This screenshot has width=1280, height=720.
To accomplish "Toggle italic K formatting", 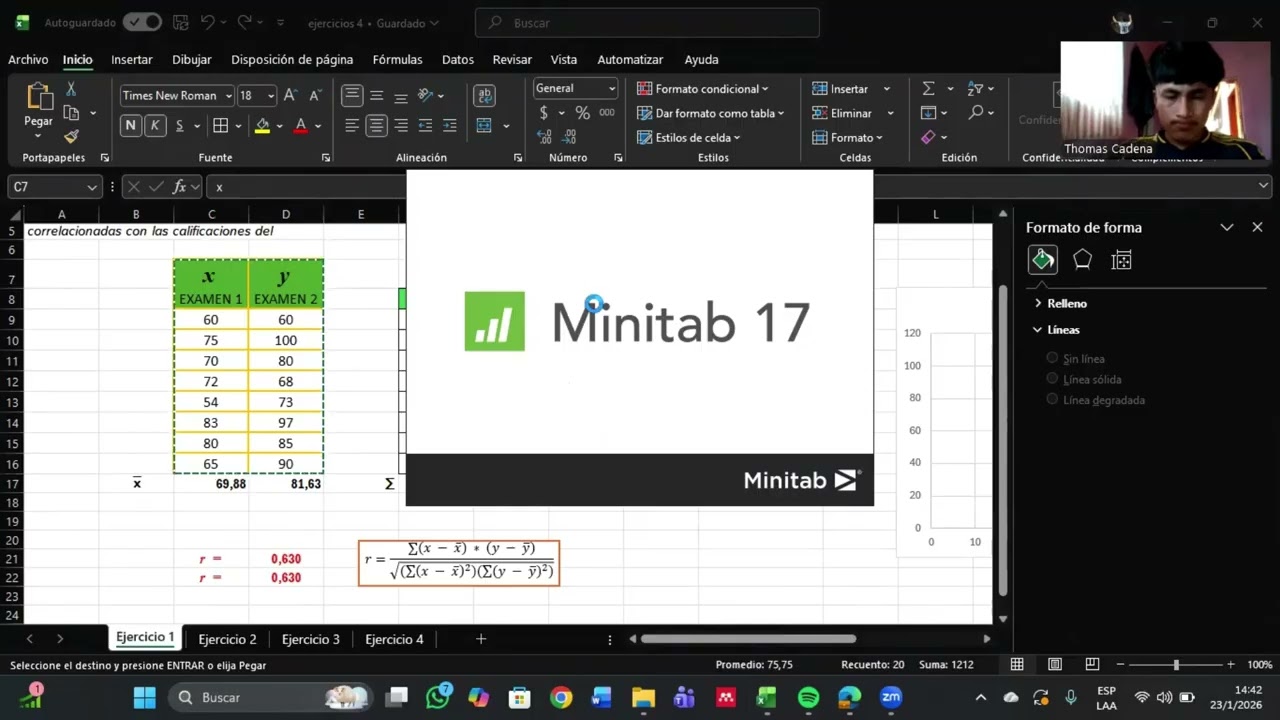I will [155, 125].
